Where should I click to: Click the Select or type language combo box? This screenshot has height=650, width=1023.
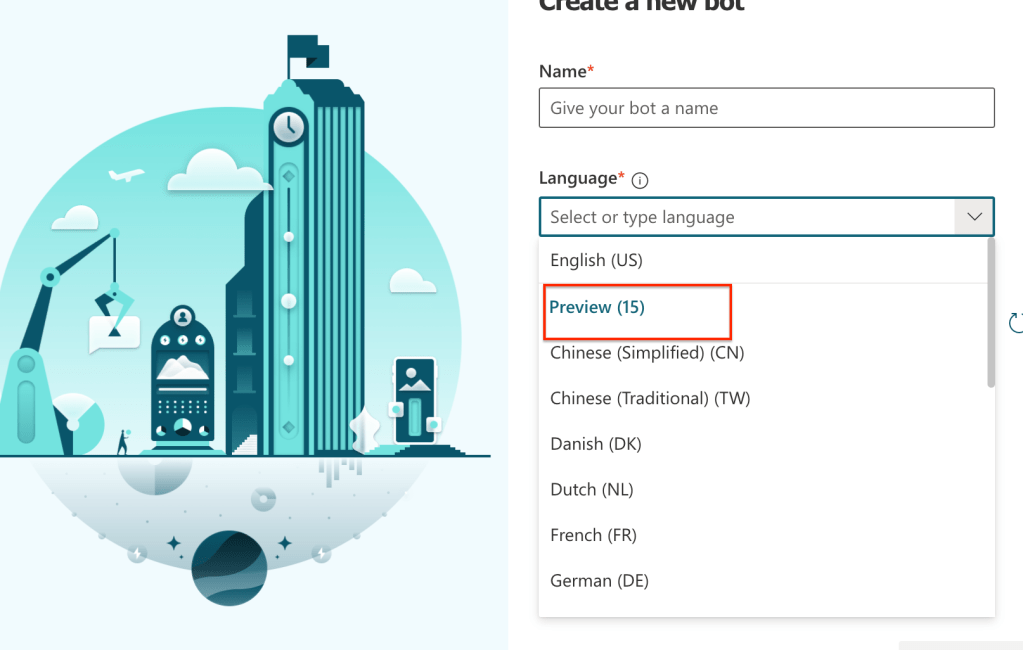pos(748,217)
